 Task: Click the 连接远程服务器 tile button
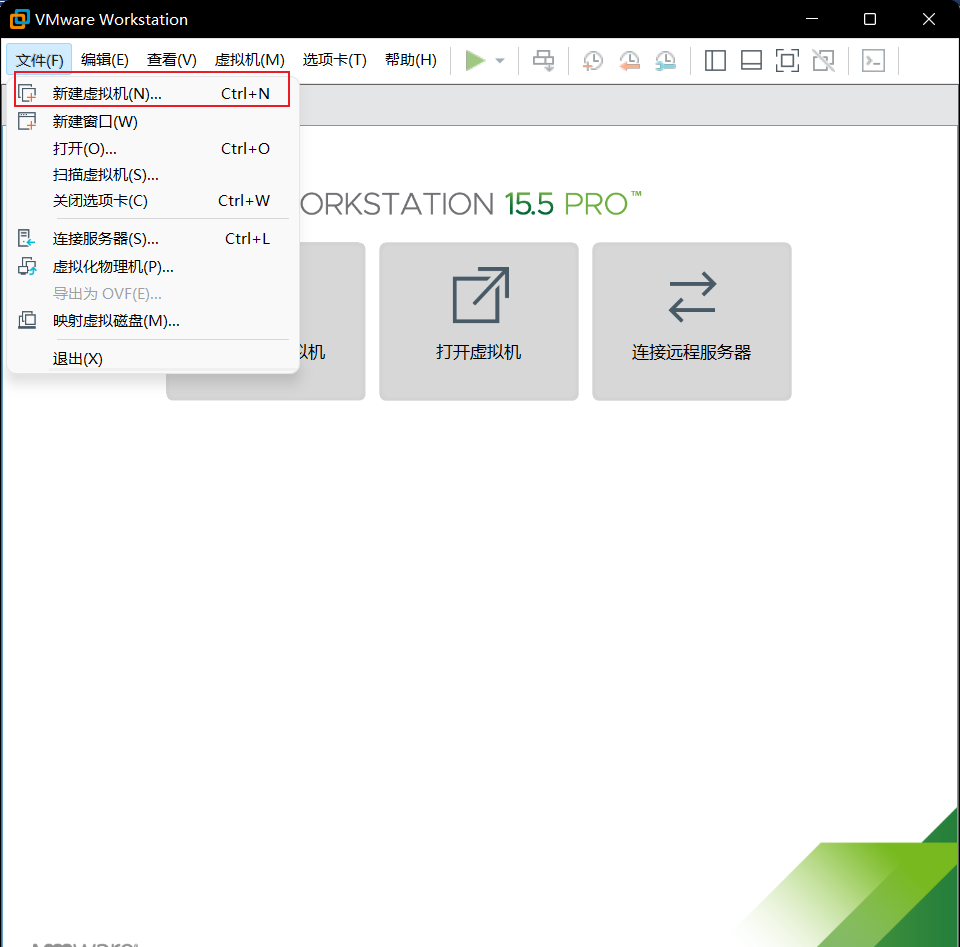pyautogui.click(x=692, y=321)
